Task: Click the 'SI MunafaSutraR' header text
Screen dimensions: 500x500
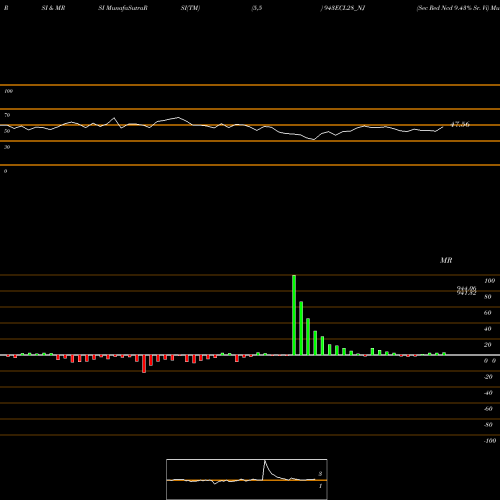Action: tap(123, 8)
